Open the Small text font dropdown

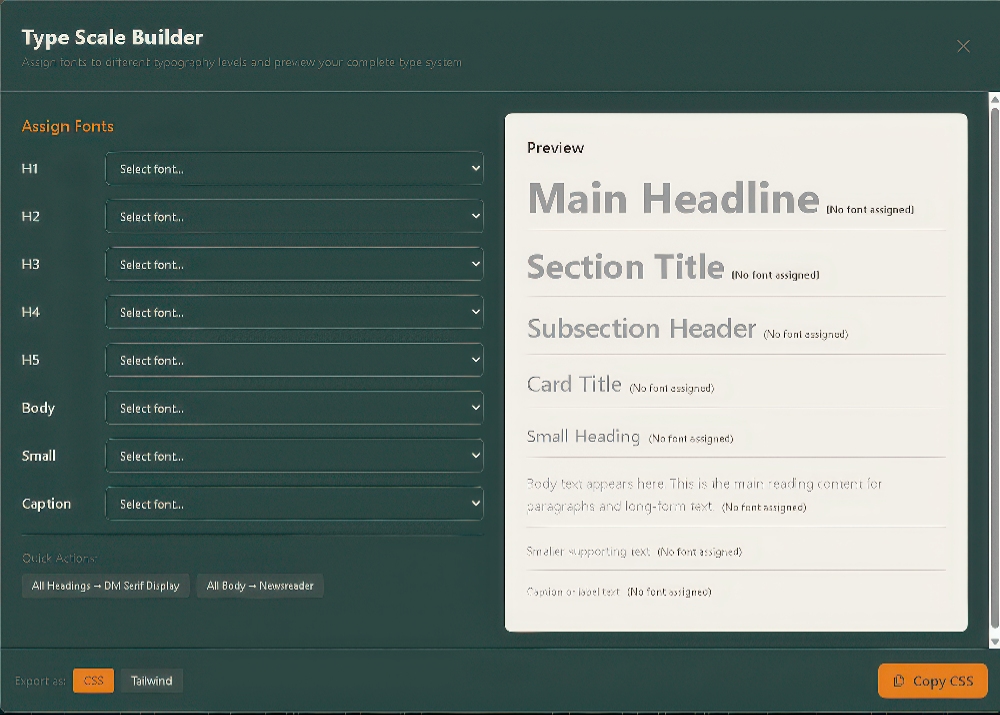293,455
